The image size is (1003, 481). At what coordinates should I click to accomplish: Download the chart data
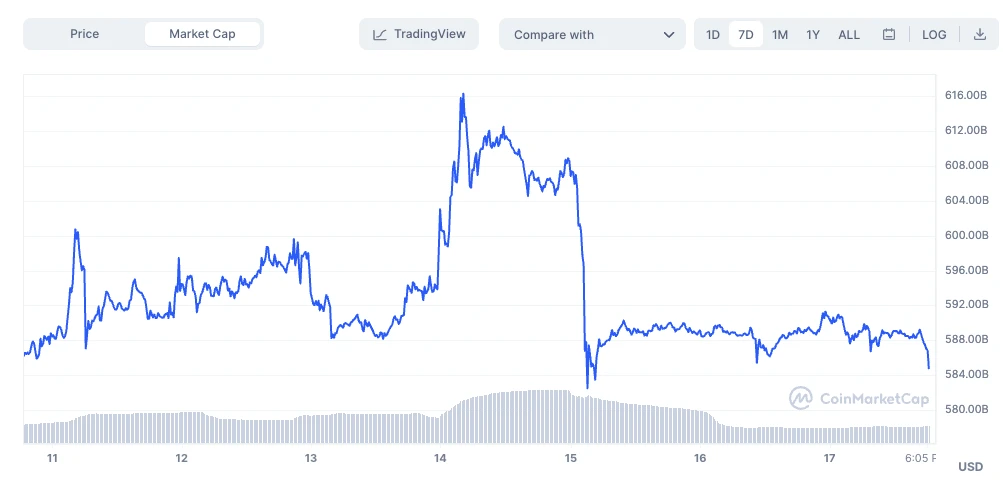979,35
